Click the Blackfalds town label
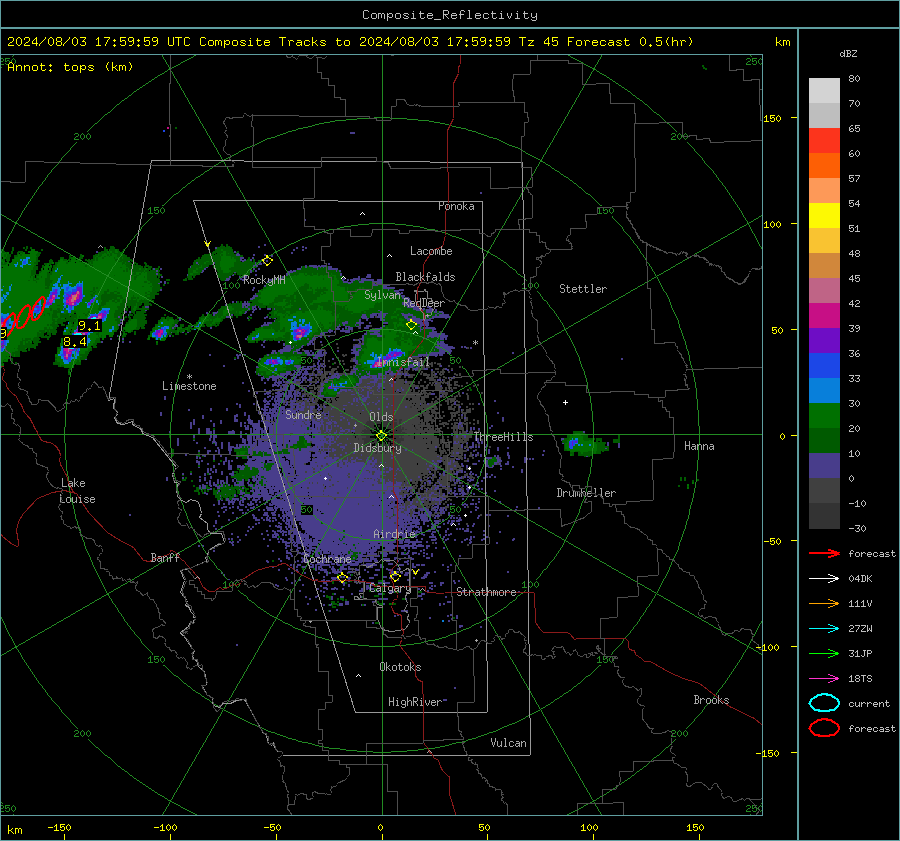Screen dimensions: 900x841 pos(425,277)
